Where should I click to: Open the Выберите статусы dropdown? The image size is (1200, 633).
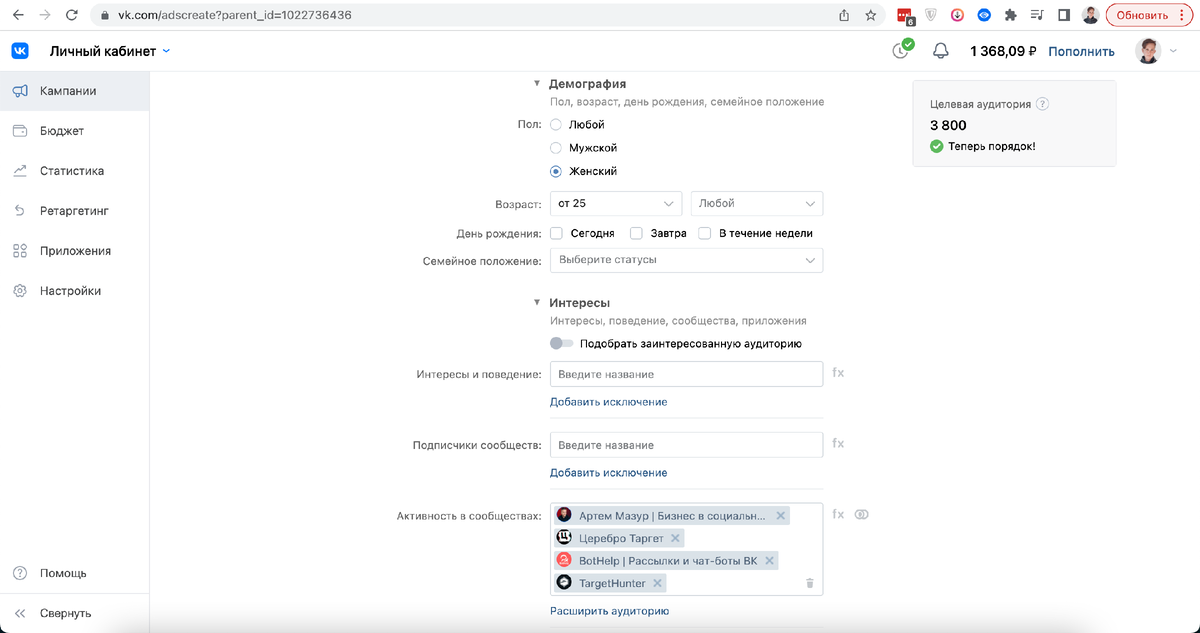point(686,259)
